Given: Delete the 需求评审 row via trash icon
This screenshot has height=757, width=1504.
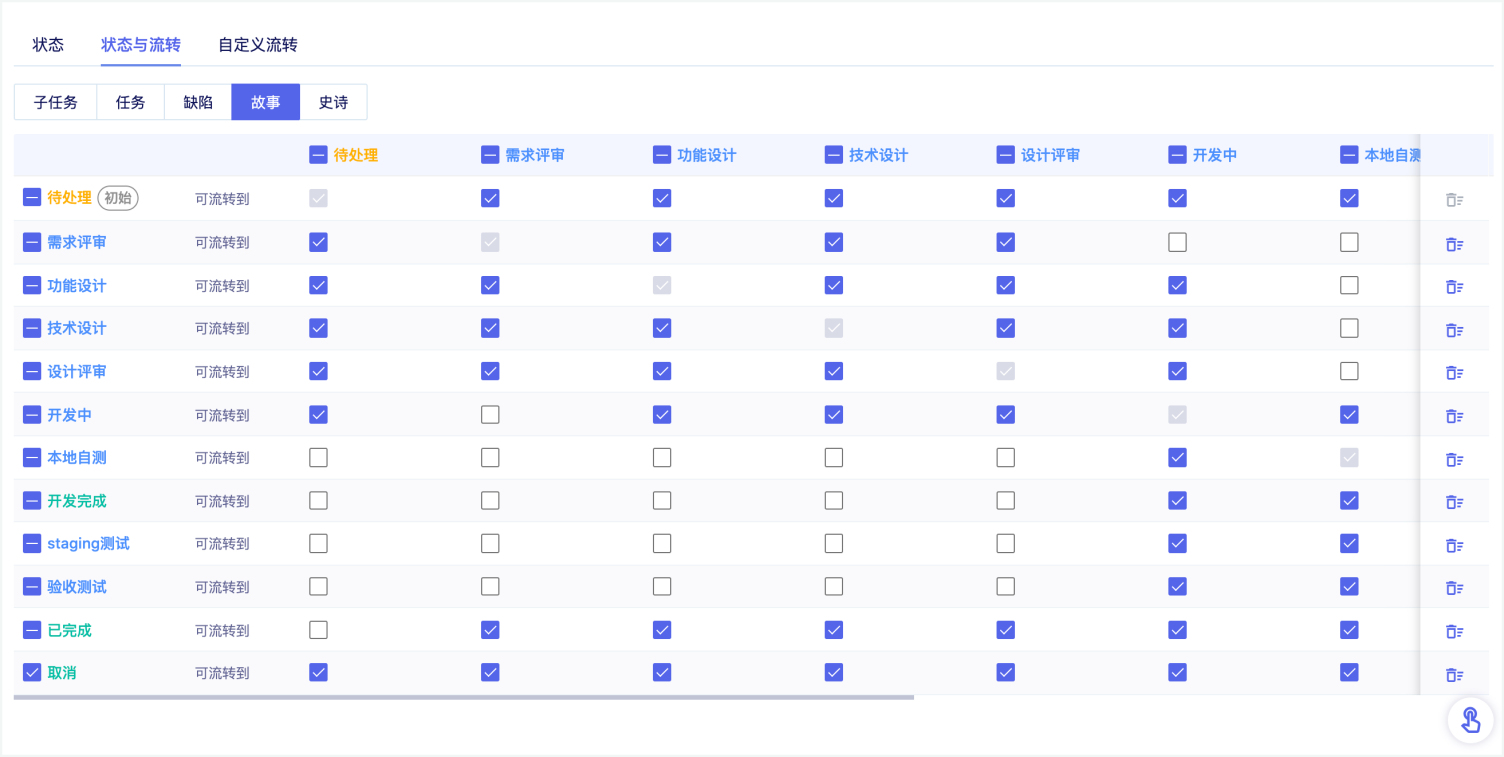Looking at the screenshot, I should pyautogui.click(x=1454, y=243).
